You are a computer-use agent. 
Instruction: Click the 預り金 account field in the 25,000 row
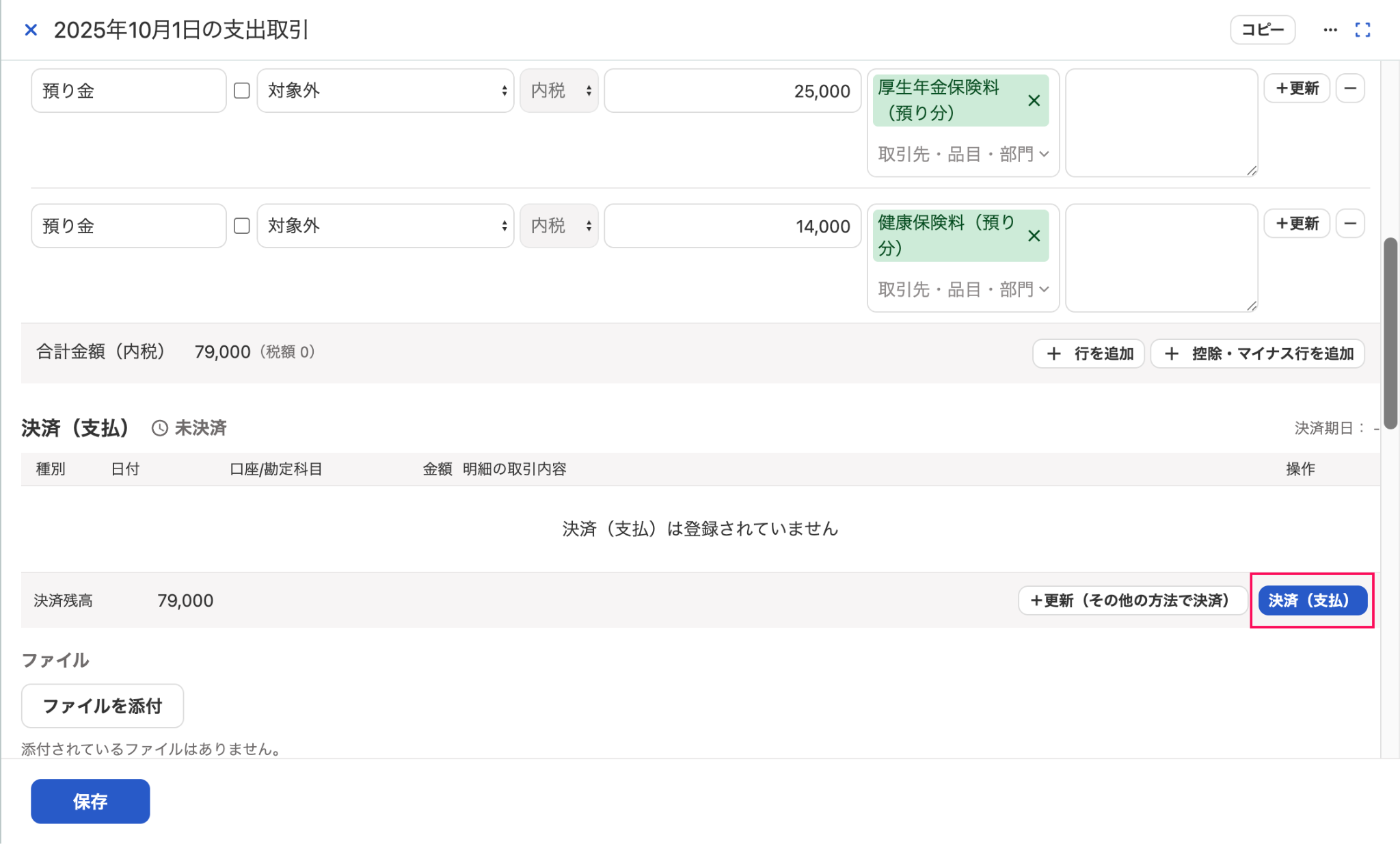(129, 90)
